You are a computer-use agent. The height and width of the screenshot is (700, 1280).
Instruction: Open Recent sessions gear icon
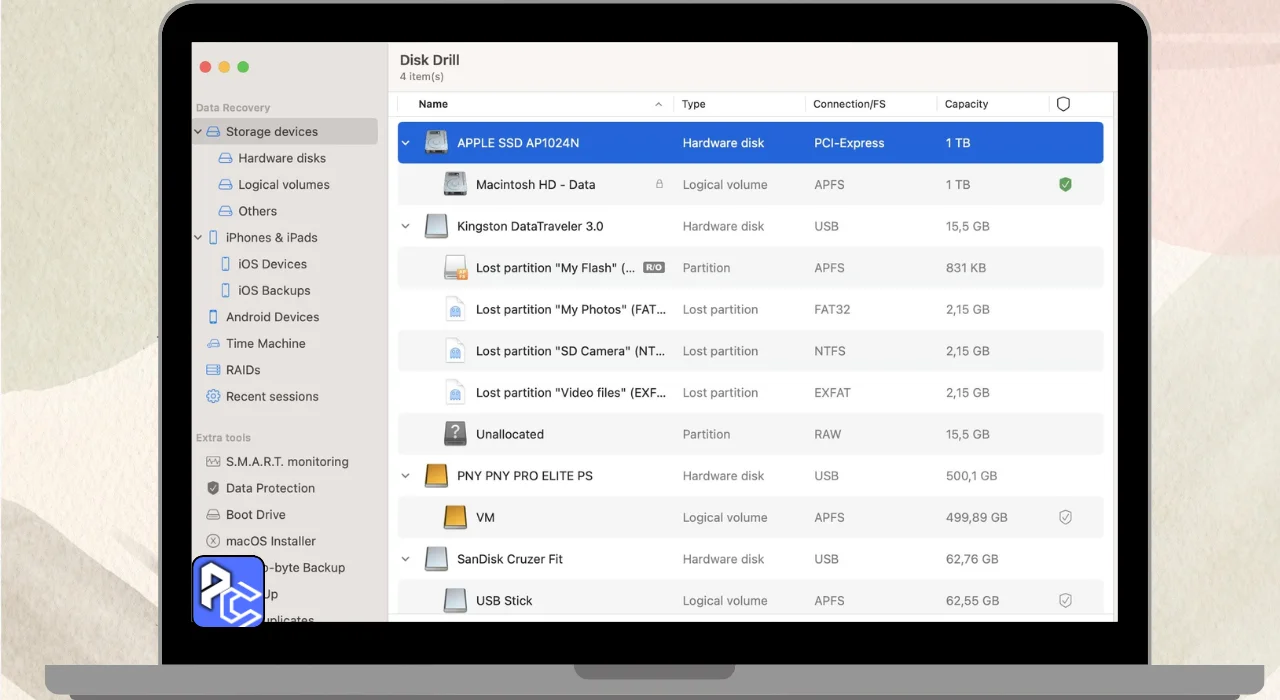coord(213,397)
